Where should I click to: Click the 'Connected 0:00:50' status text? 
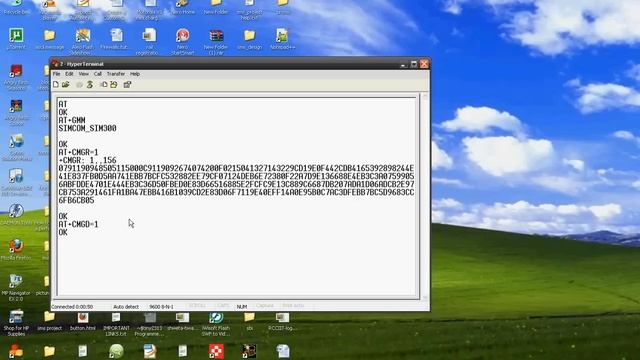[72, 307]
